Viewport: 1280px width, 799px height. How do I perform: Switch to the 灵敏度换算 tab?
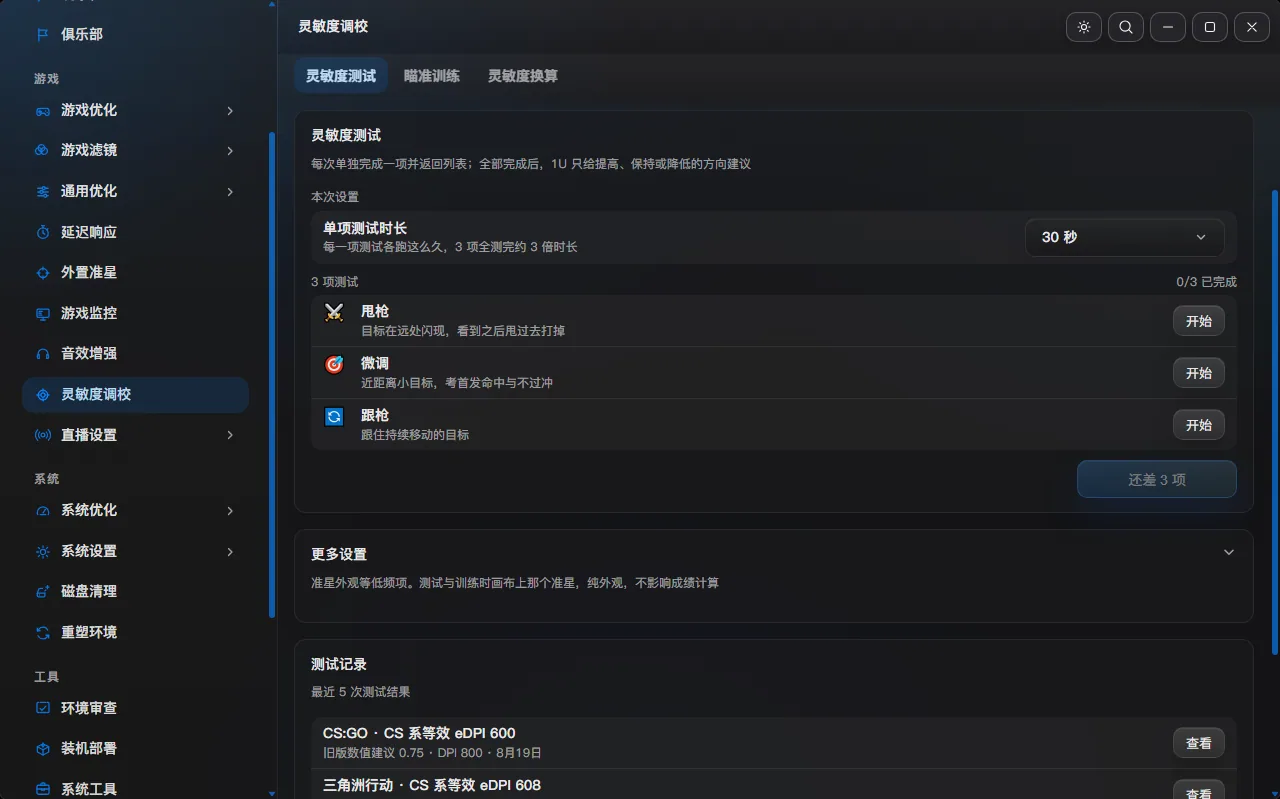click(x=523, y=75)
